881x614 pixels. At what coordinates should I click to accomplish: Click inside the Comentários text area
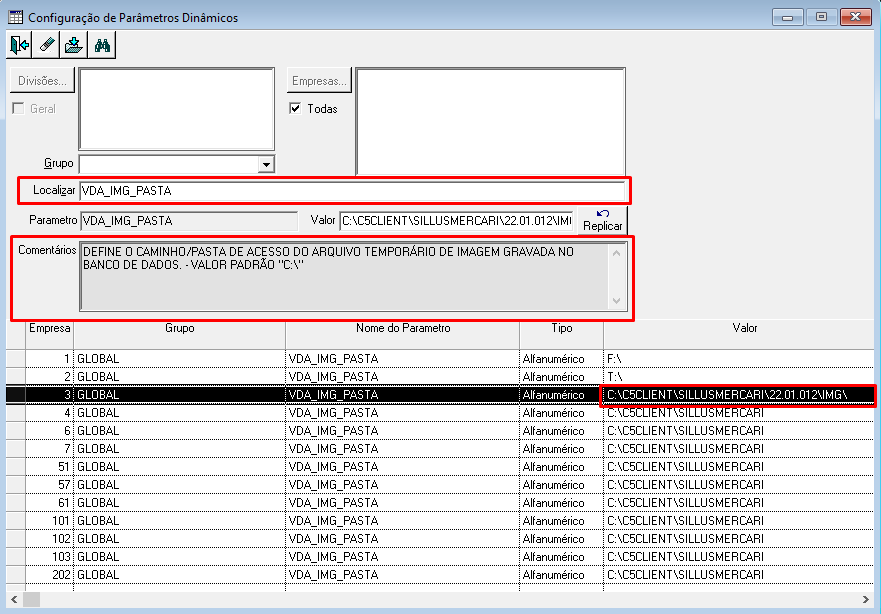point(344,276)
